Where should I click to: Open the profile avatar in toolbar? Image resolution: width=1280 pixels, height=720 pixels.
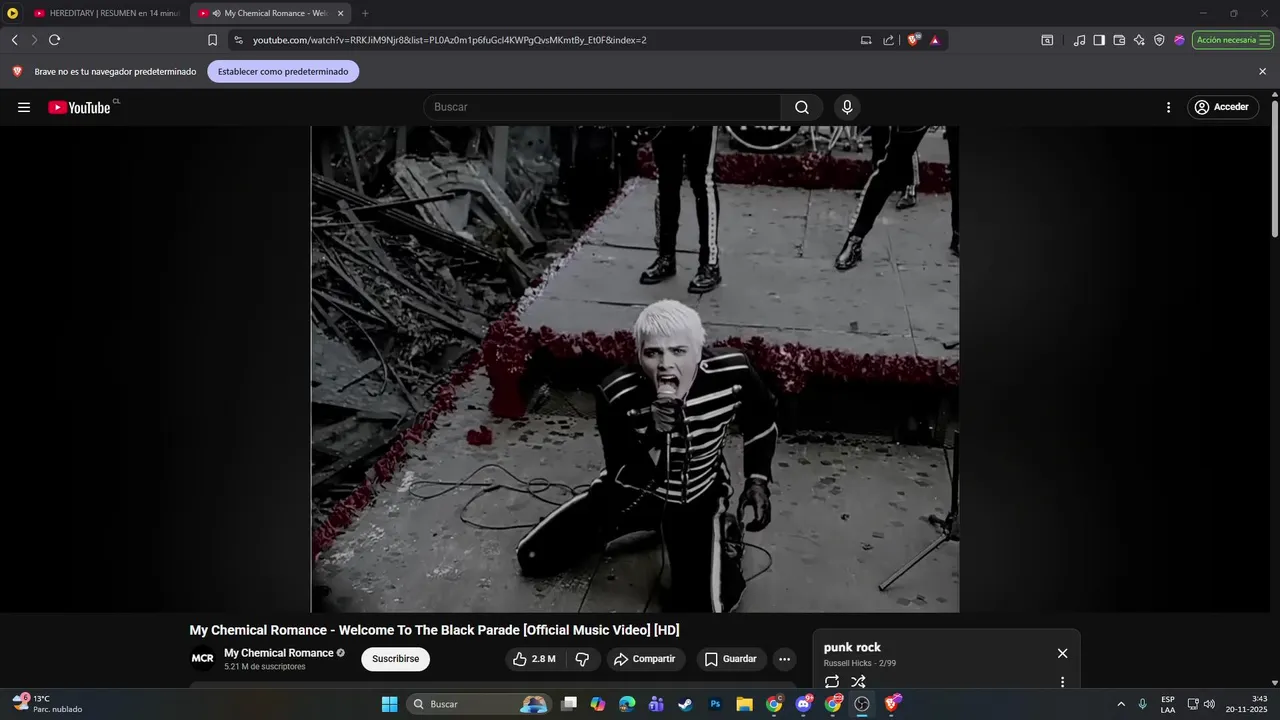1179,40
